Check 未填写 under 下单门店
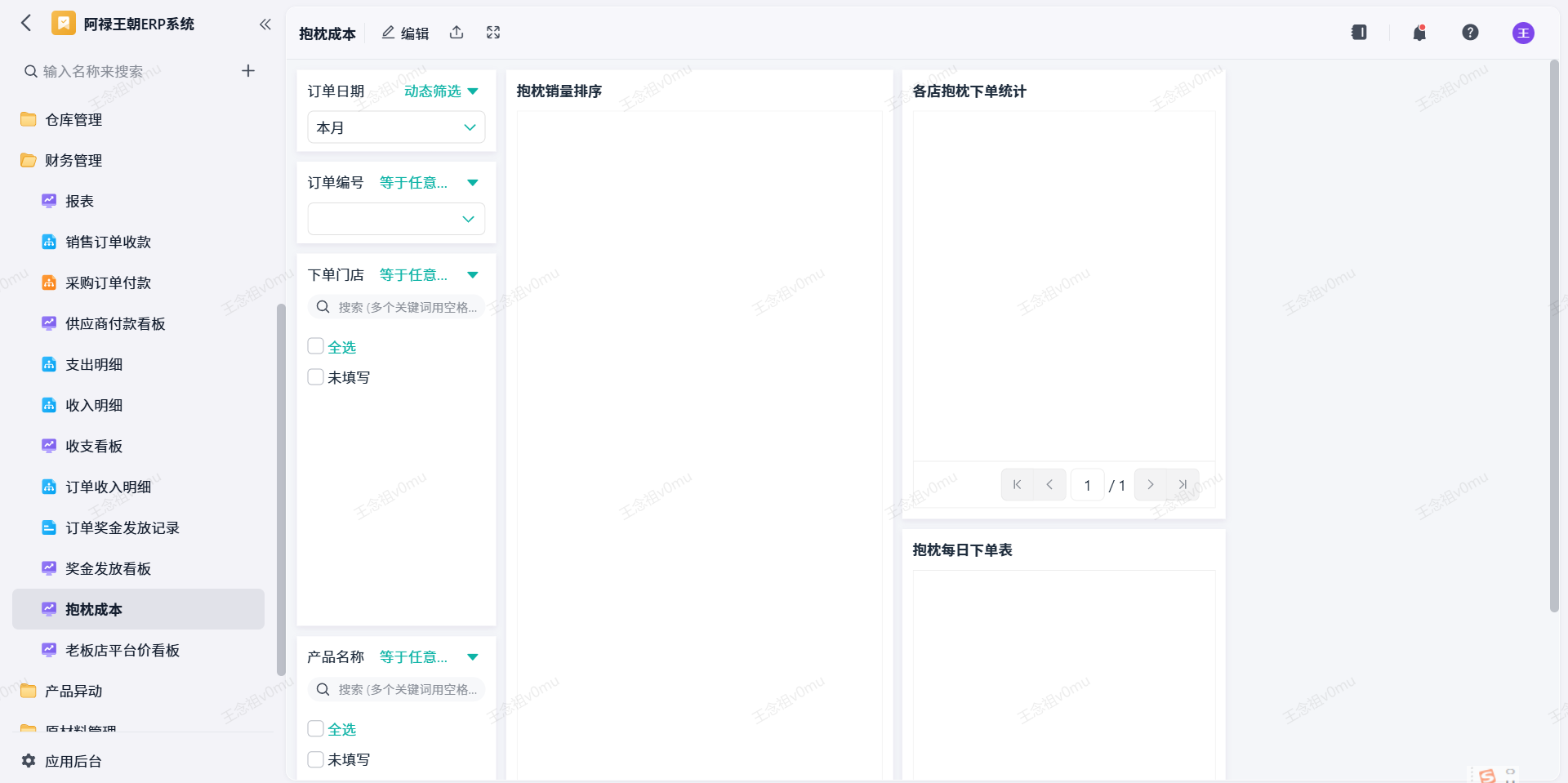1568x783 pixels. [316, 376]
